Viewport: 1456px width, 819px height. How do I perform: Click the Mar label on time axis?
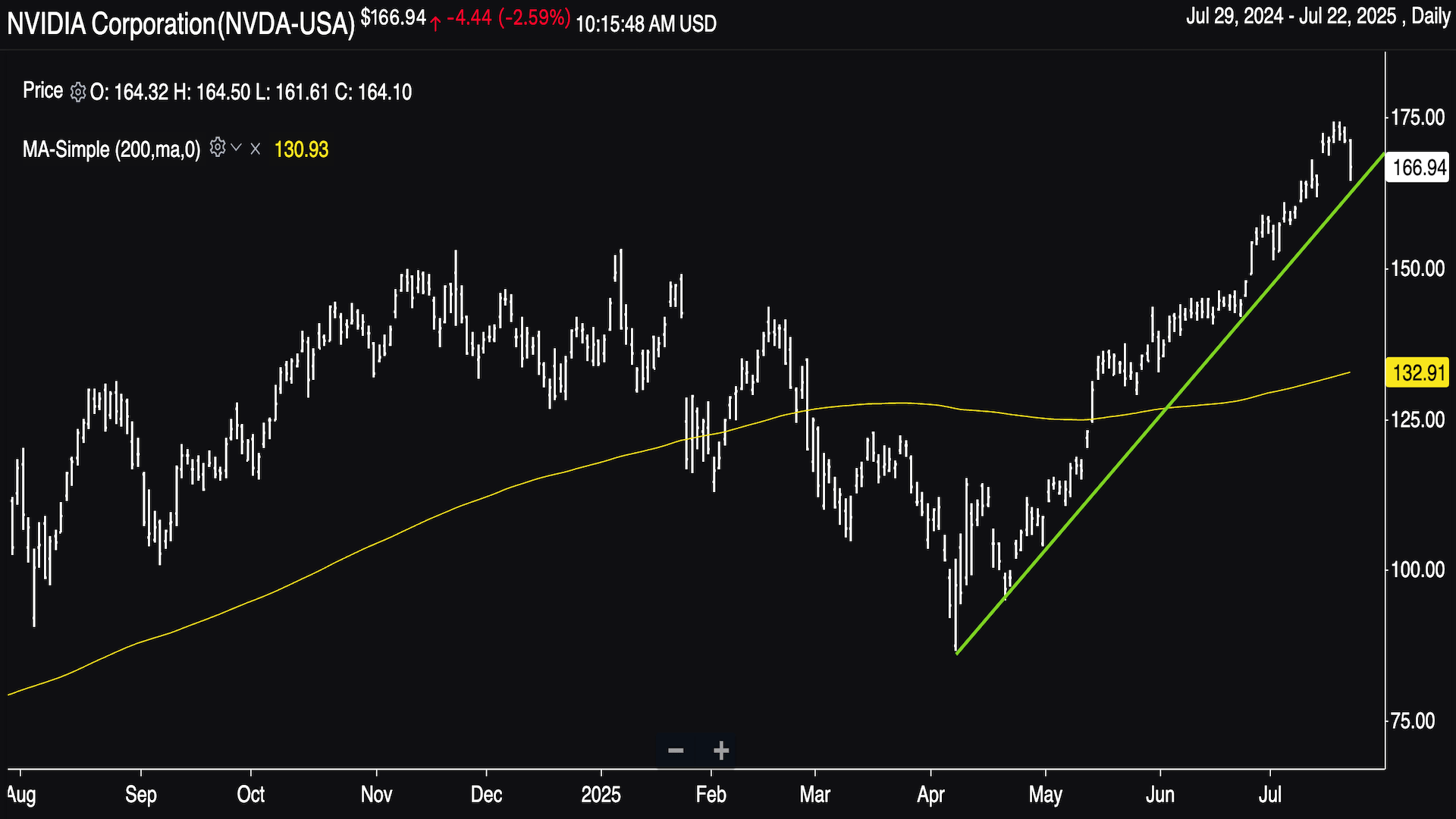point(815,795)
